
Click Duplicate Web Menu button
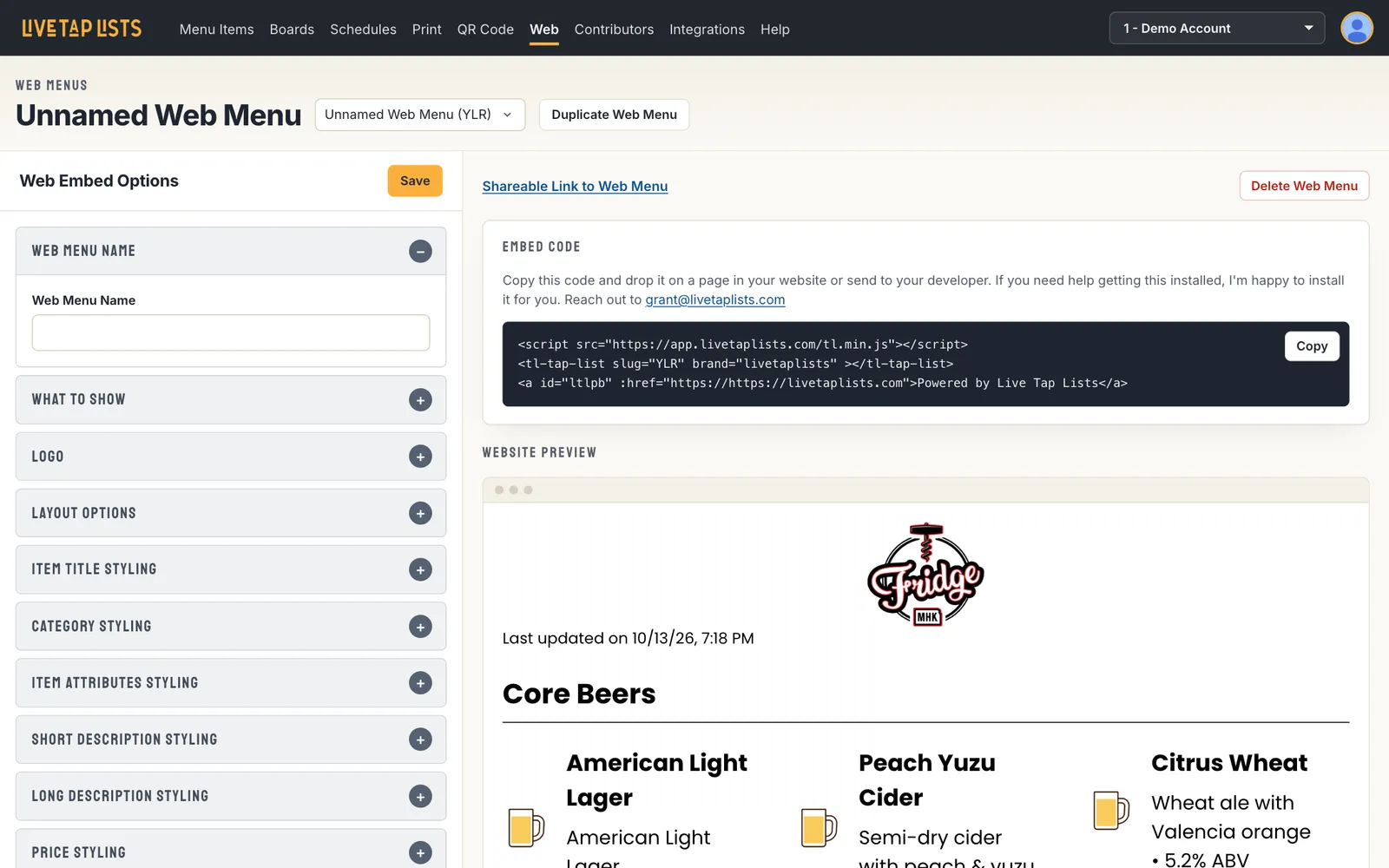pos(614,115)
